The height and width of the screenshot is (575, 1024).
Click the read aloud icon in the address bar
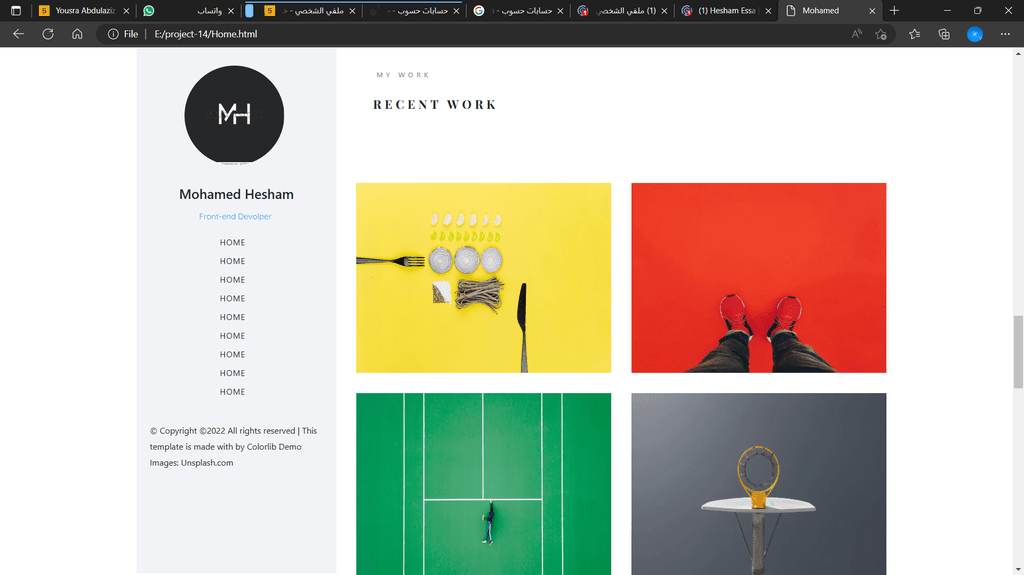(857, 34)
